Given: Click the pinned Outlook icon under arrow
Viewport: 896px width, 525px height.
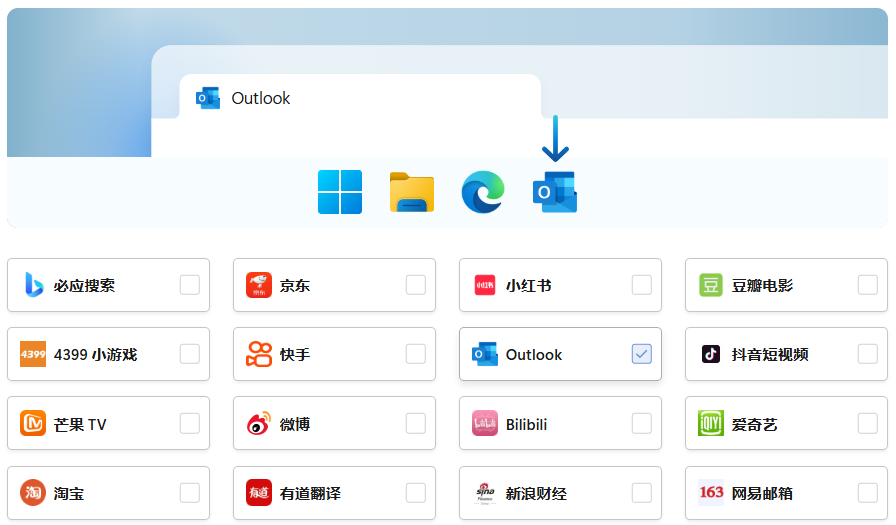Looking at the screenshot, I should point(555,192).
